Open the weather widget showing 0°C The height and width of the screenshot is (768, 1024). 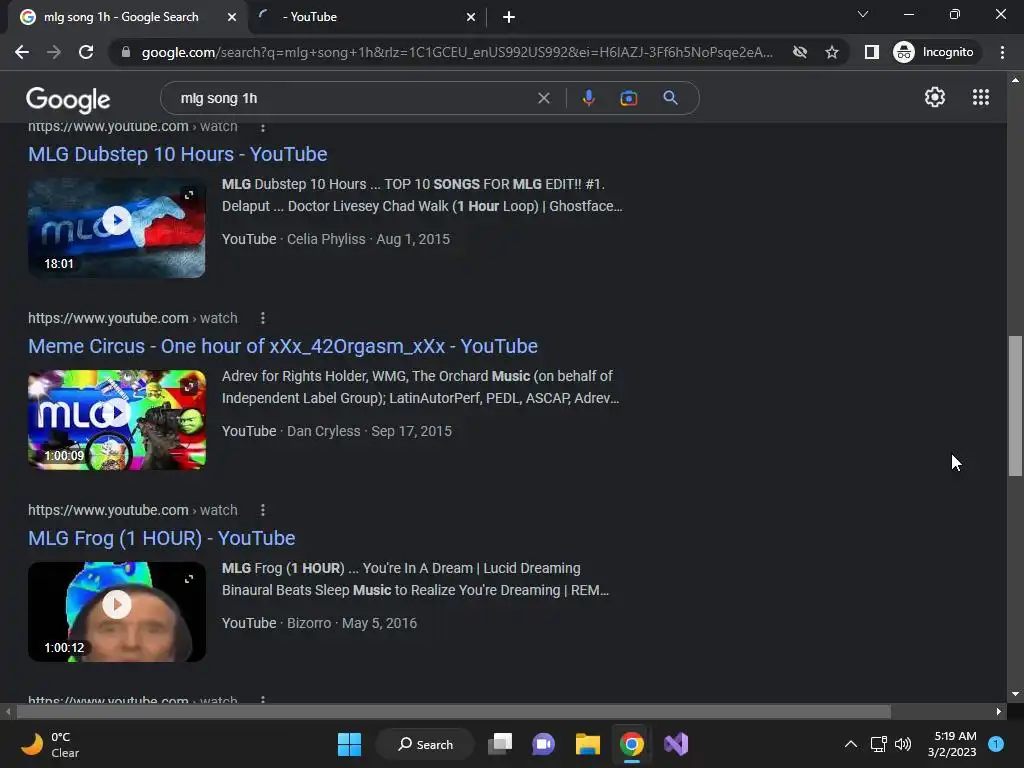click(50, 744)
